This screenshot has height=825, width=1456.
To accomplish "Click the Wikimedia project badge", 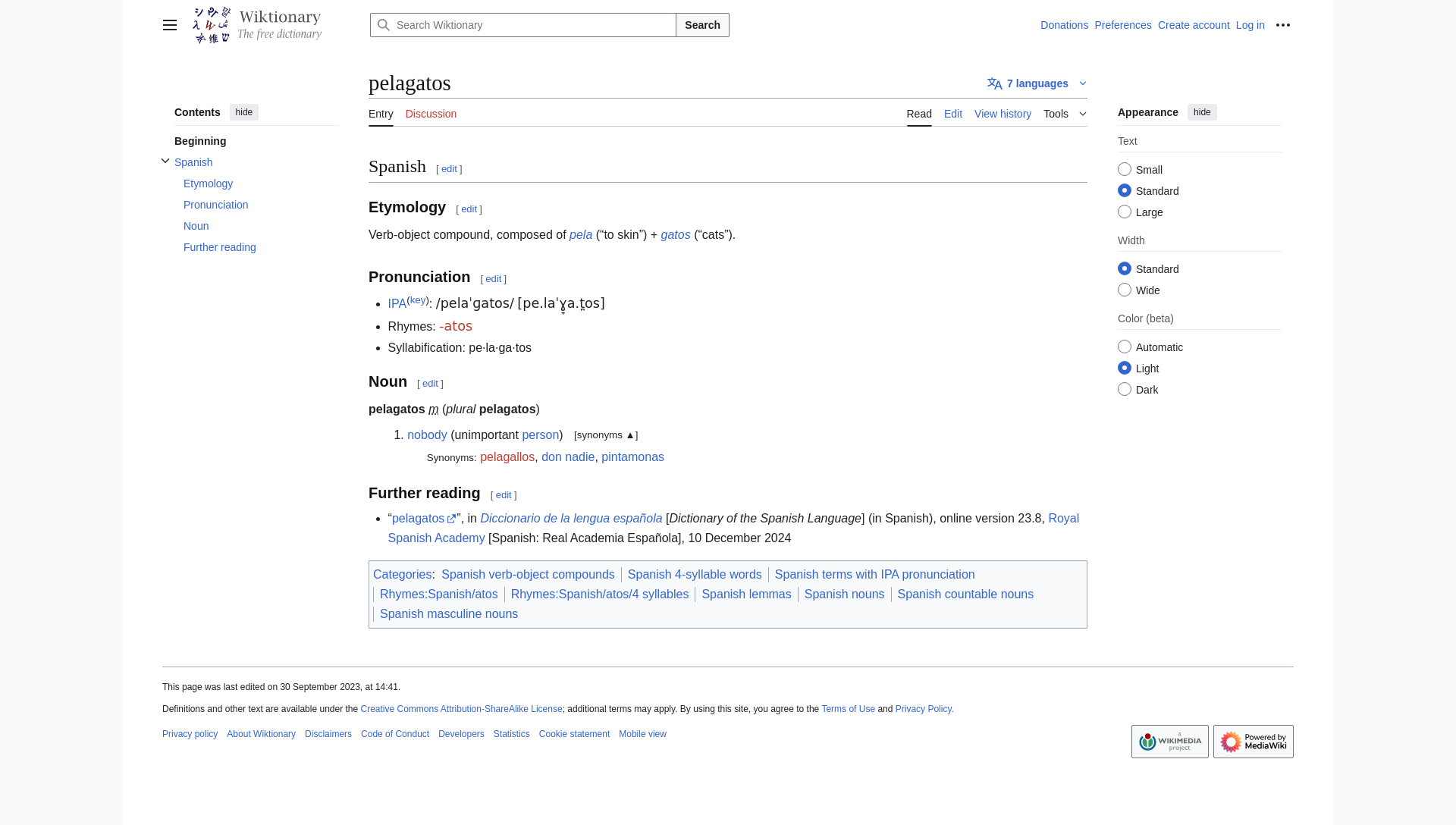I will [x=1169, y=742].
